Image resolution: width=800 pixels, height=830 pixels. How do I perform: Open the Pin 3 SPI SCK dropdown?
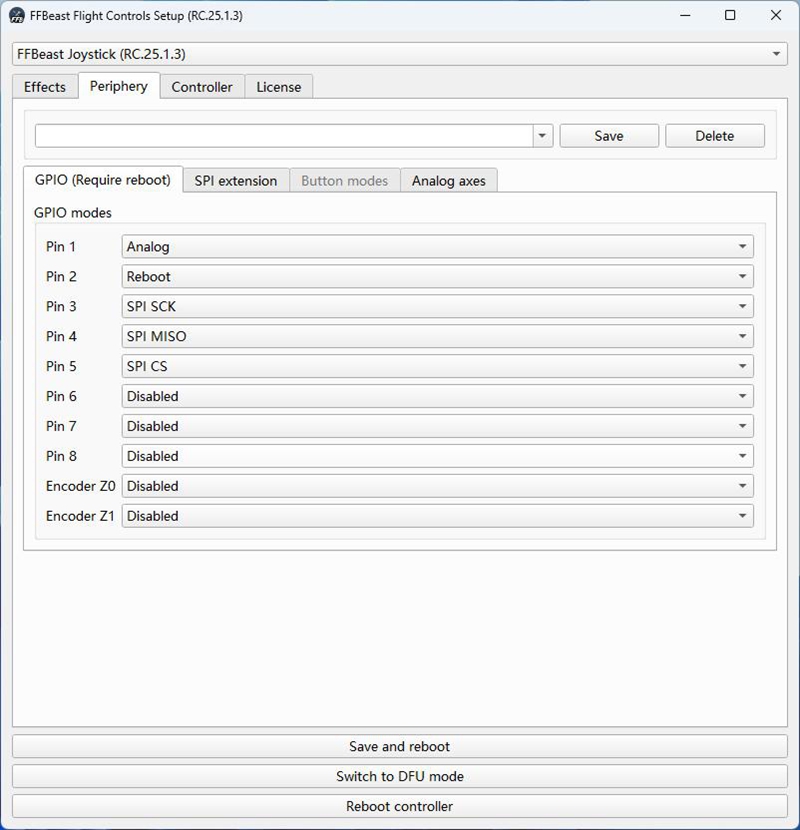437,307
